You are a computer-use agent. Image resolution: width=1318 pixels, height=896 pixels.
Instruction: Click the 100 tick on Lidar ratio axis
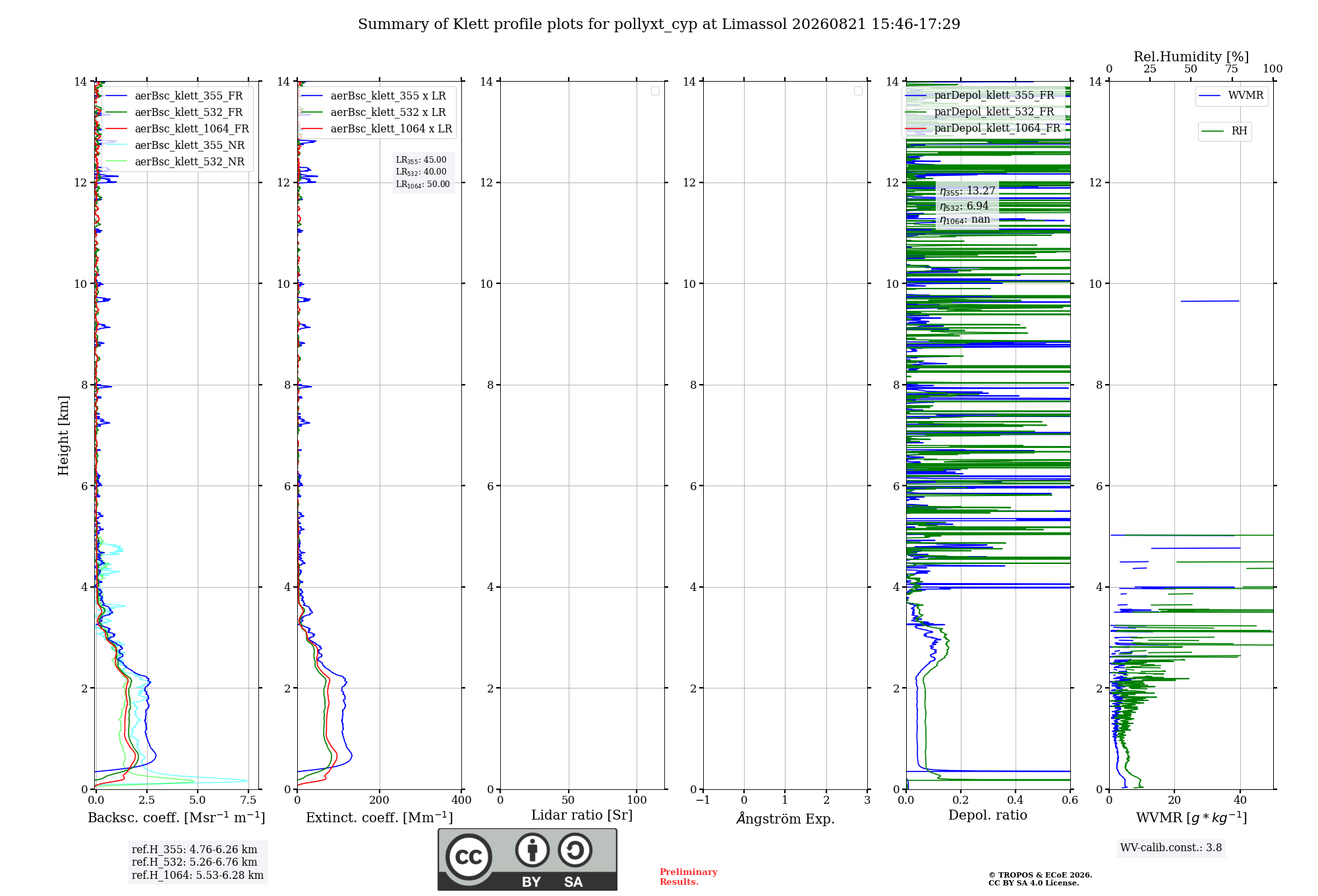tap(637, 800)
